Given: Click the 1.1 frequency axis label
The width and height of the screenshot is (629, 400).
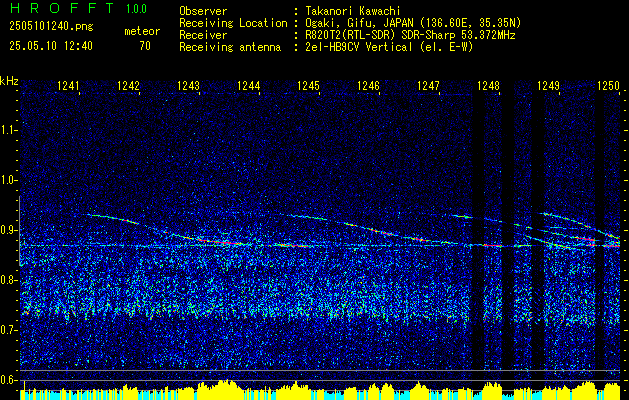Looking at the screenshot, I should [9, 130].
